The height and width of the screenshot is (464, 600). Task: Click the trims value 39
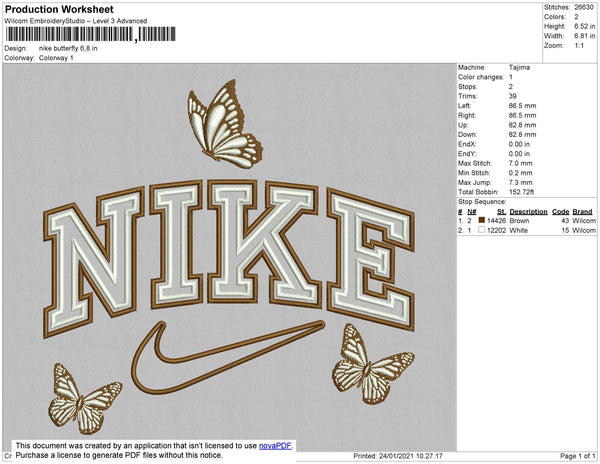click(513, 96)
